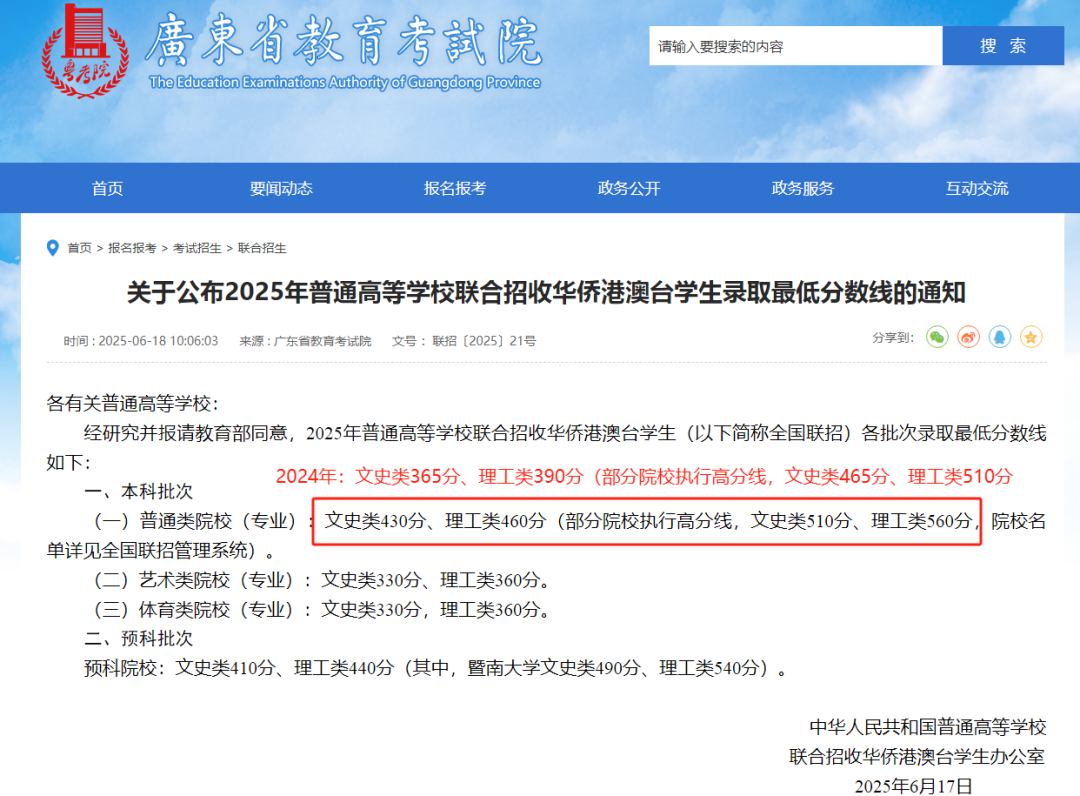Screen dimensions: 1080x796
Task: Click the 中华人民共和国普通高等学校 signature line
Action: (x=928, y=727)
